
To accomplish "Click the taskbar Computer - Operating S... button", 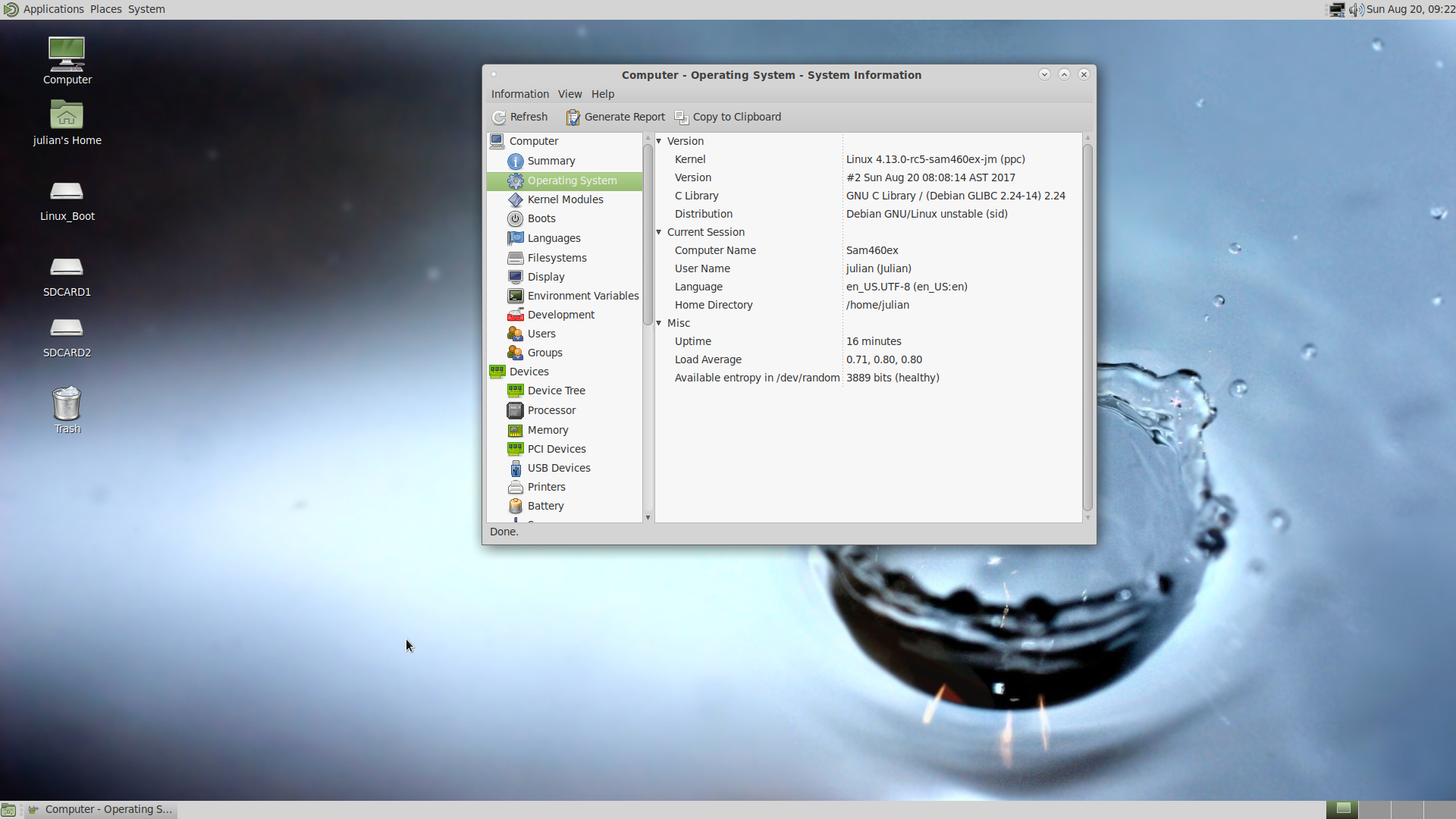I will coord(101,809).
